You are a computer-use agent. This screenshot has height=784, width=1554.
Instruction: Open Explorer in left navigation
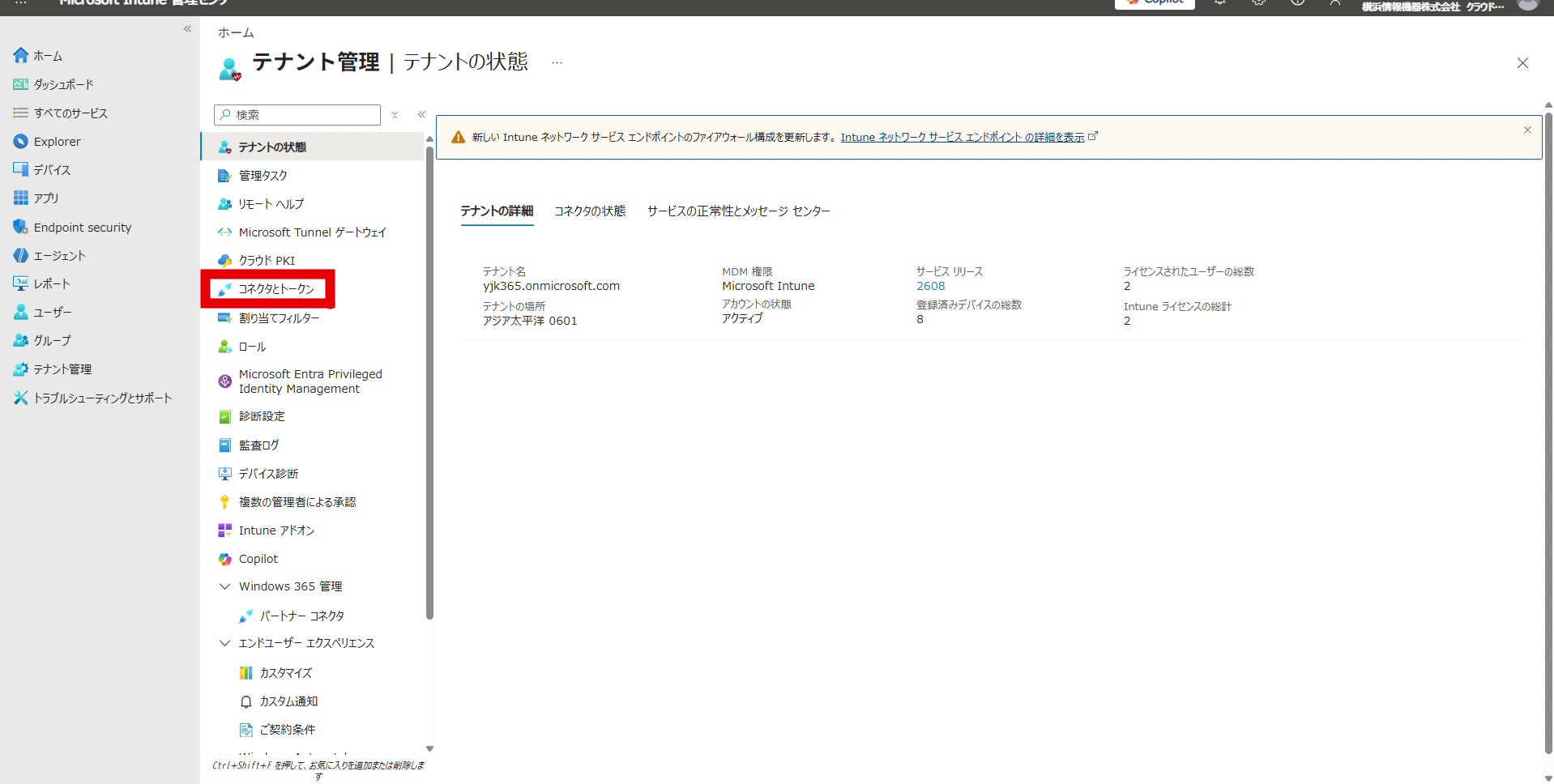[x=57, y=141]
